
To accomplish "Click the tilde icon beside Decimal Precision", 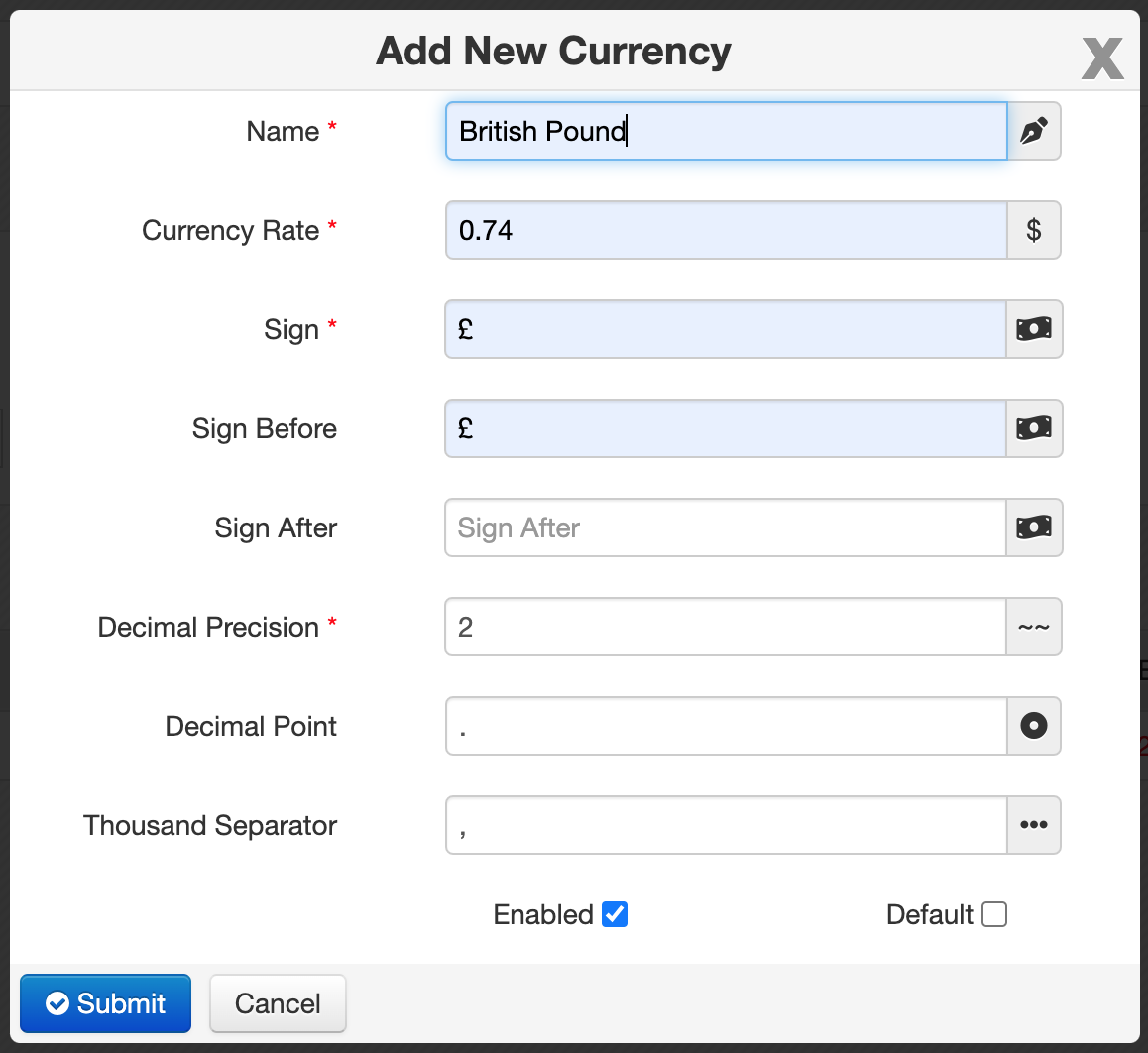I will point(1034,627).
